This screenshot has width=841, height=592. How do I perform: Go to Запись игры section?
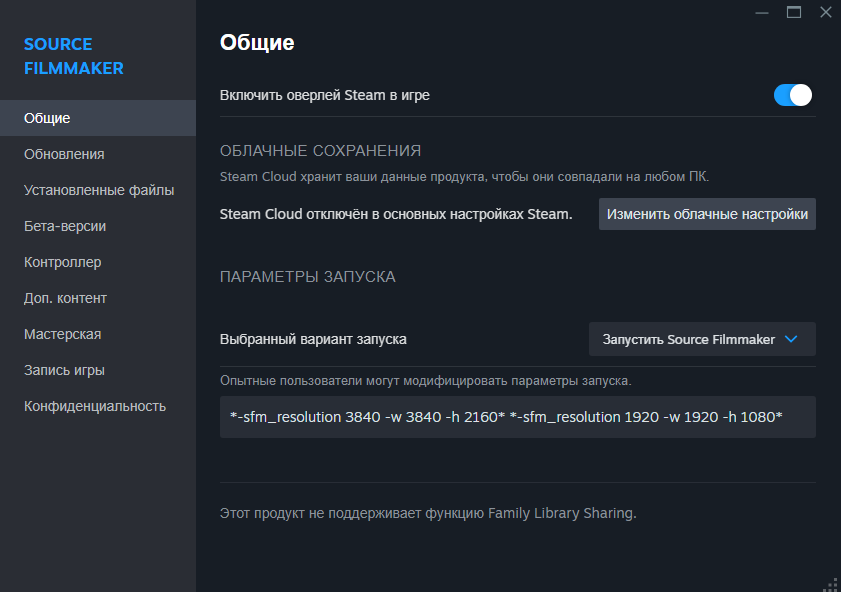tap(98, 369)
